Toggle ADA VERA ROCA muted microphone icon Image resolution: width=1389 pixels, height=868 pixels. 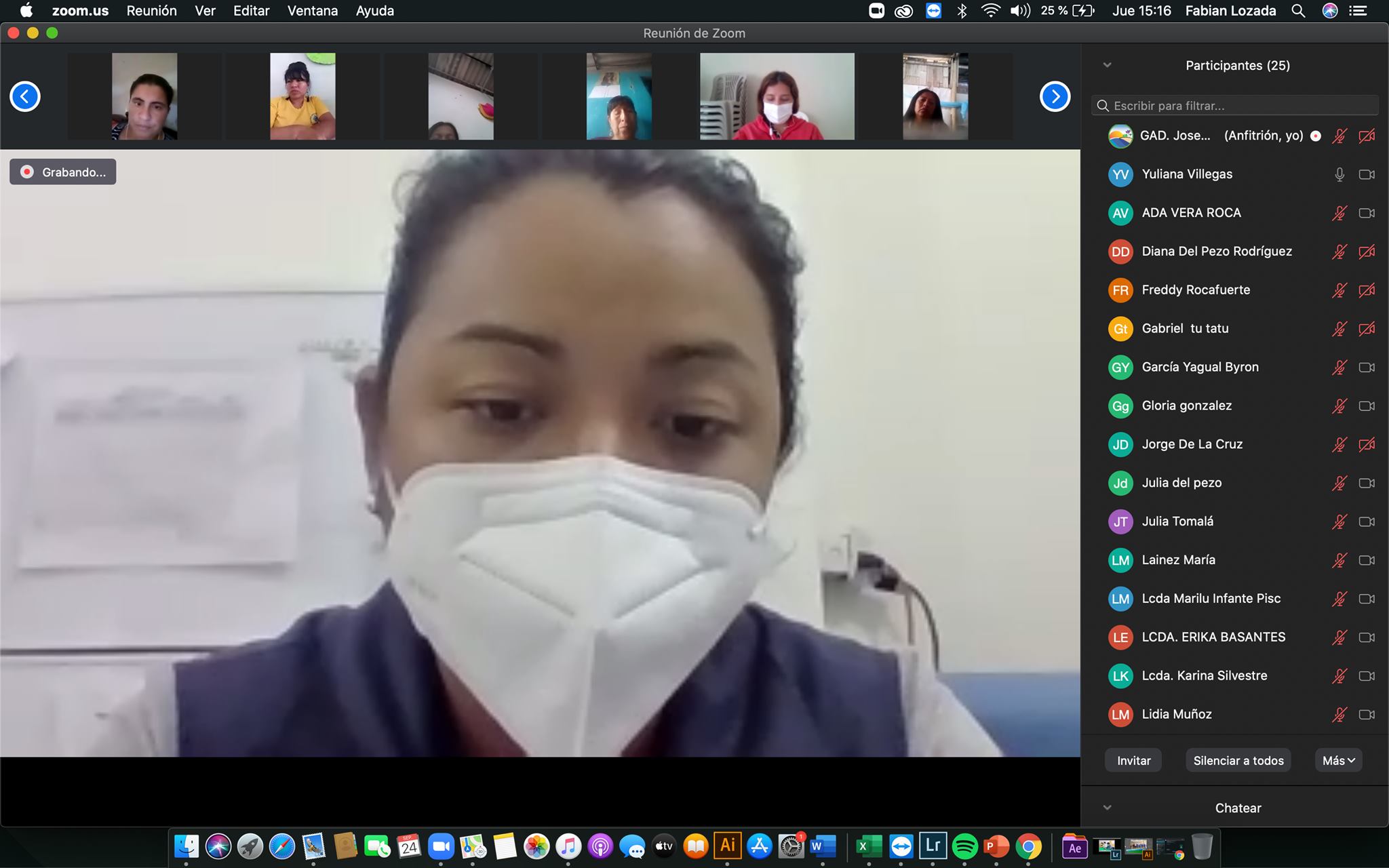1339,213
